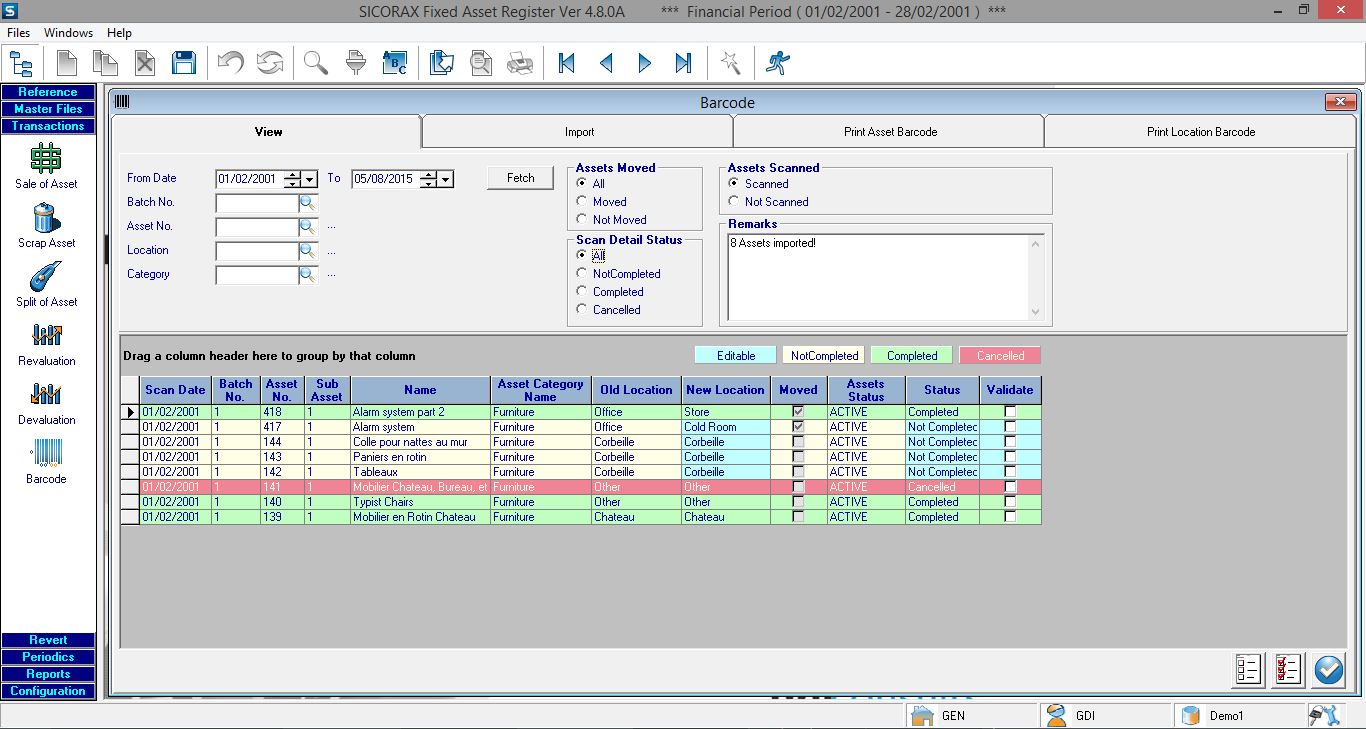Open Asset No. lookup magnifier
Image resolution: width=1366 pixels, height=729 pixels.
(x=308, y=227)
